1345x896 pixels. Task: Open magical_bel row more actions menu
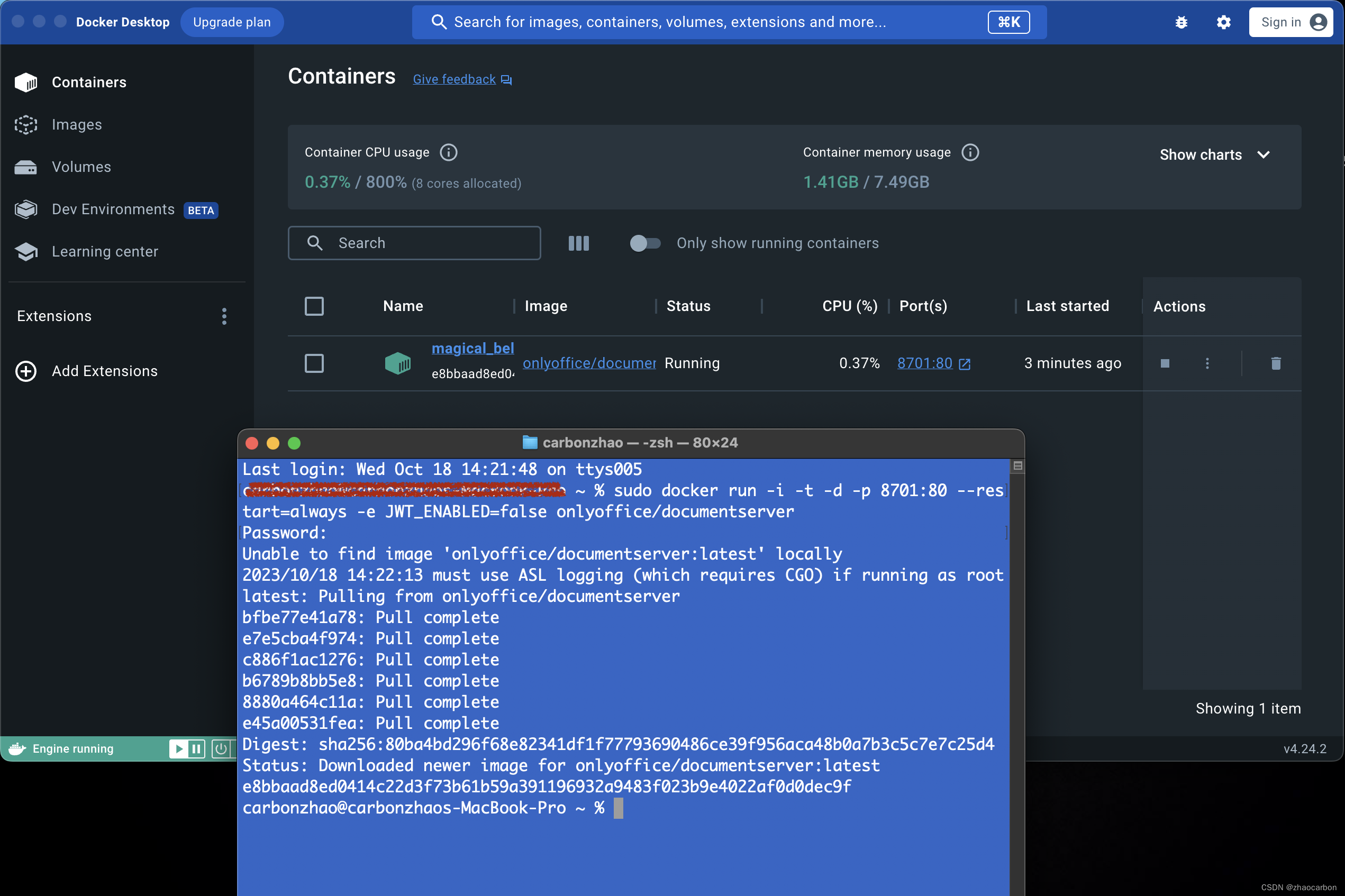1207,363
